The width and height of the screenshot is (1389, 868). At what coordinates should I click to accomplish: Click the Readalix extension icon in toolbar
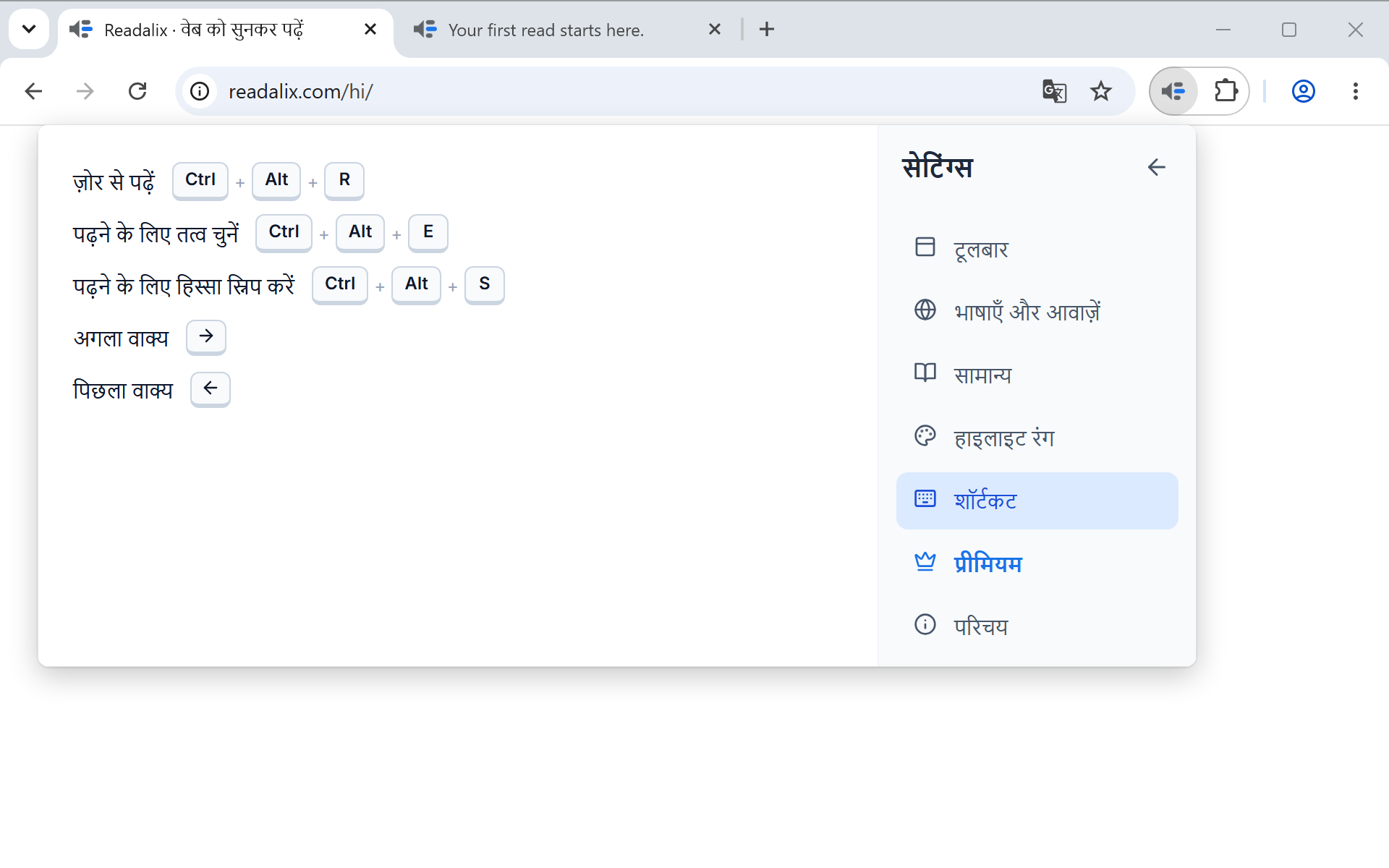click(x=1173, y=91)
